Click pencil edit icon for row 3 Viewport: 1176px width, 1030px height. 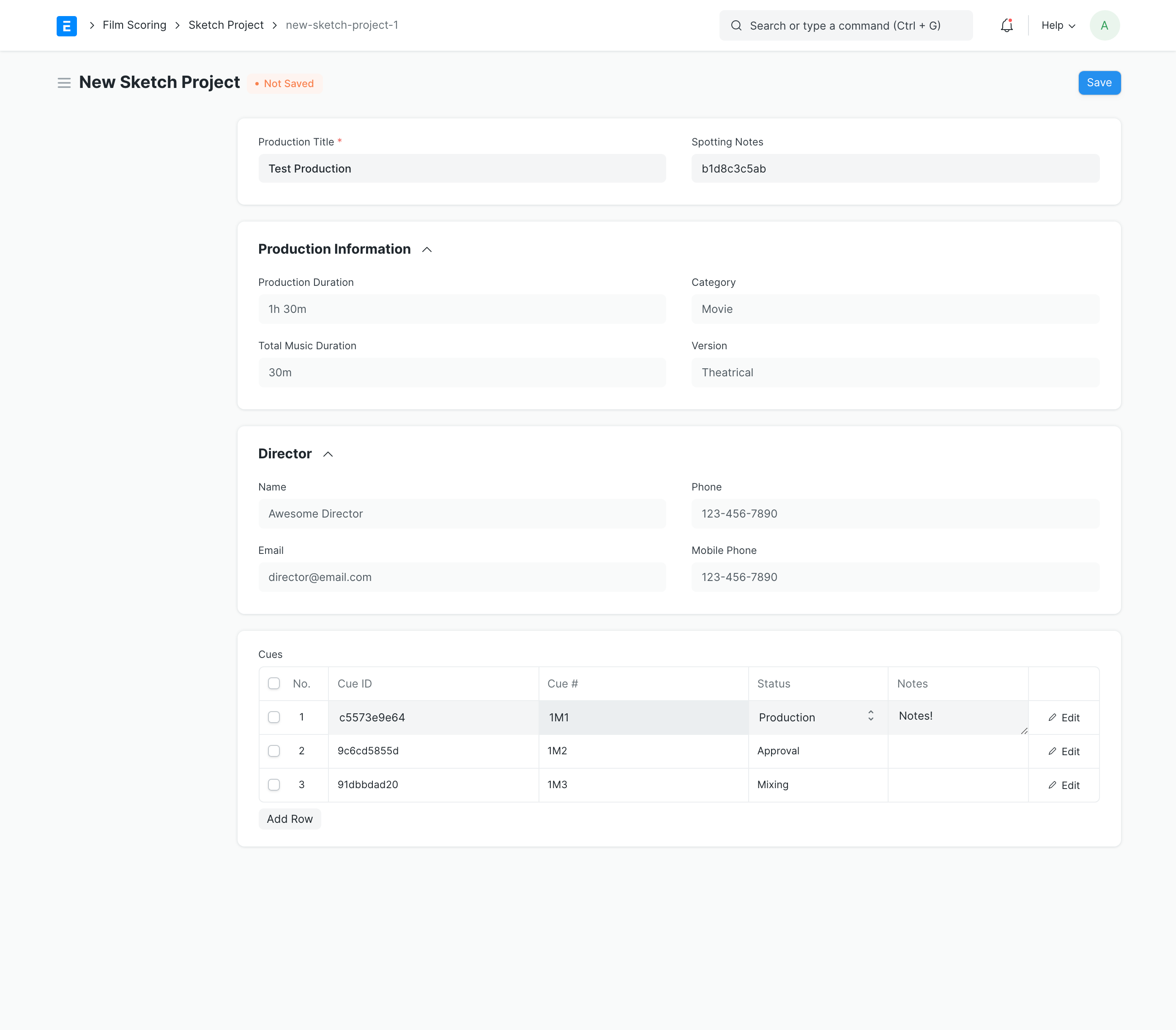coord(1052,785)
